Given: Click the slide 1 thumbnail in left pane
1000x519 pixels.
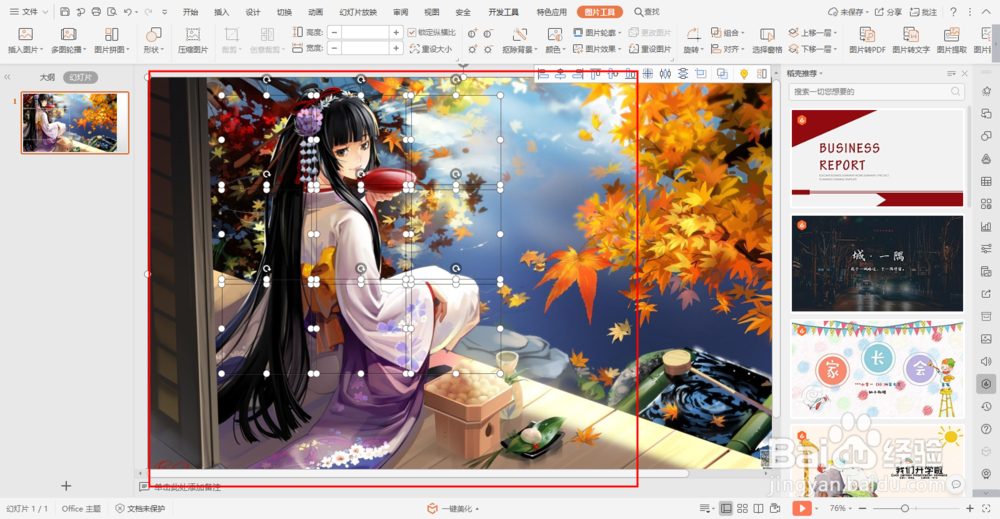Looking at the screenshot, I should tap(75, 122).
